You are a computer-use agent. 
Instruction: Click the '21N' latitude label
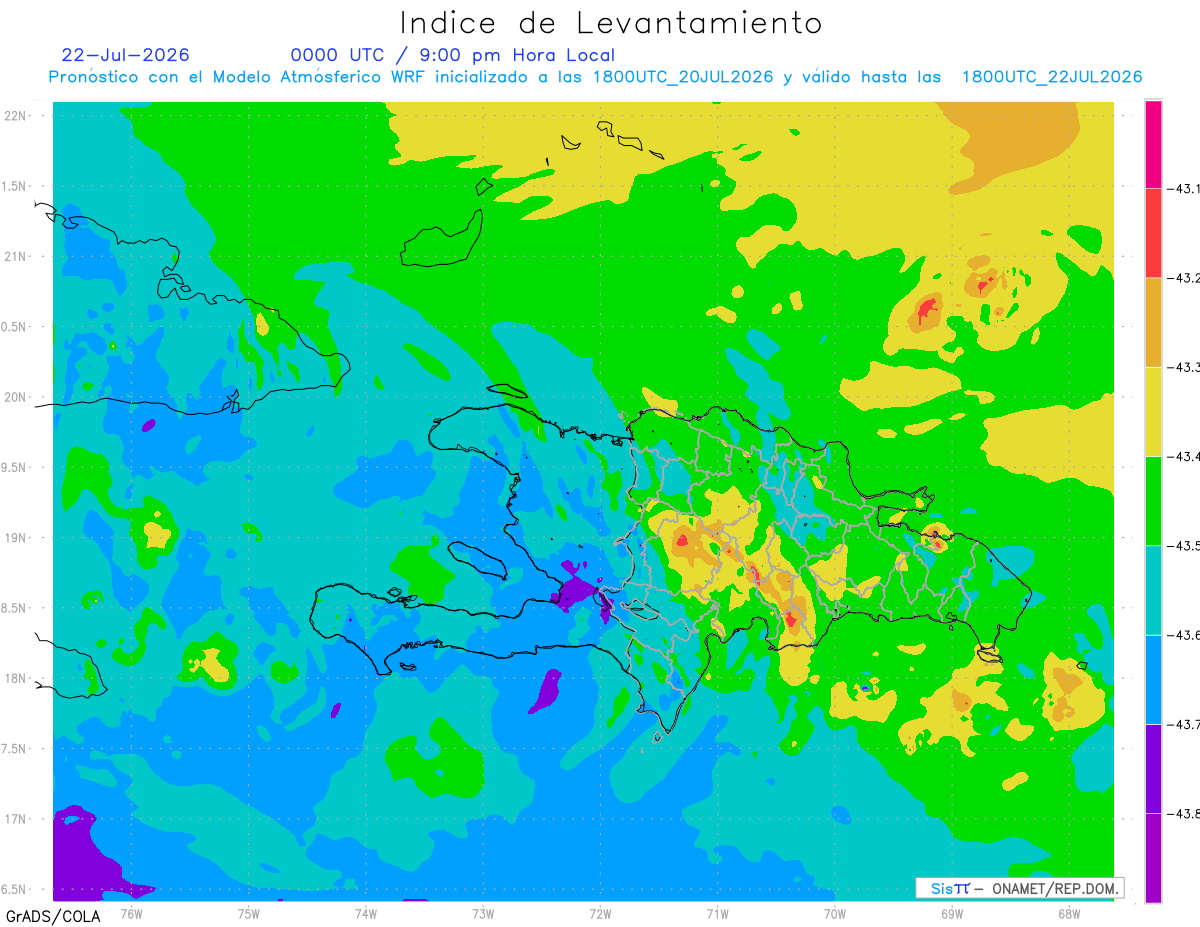click(16, 257)
